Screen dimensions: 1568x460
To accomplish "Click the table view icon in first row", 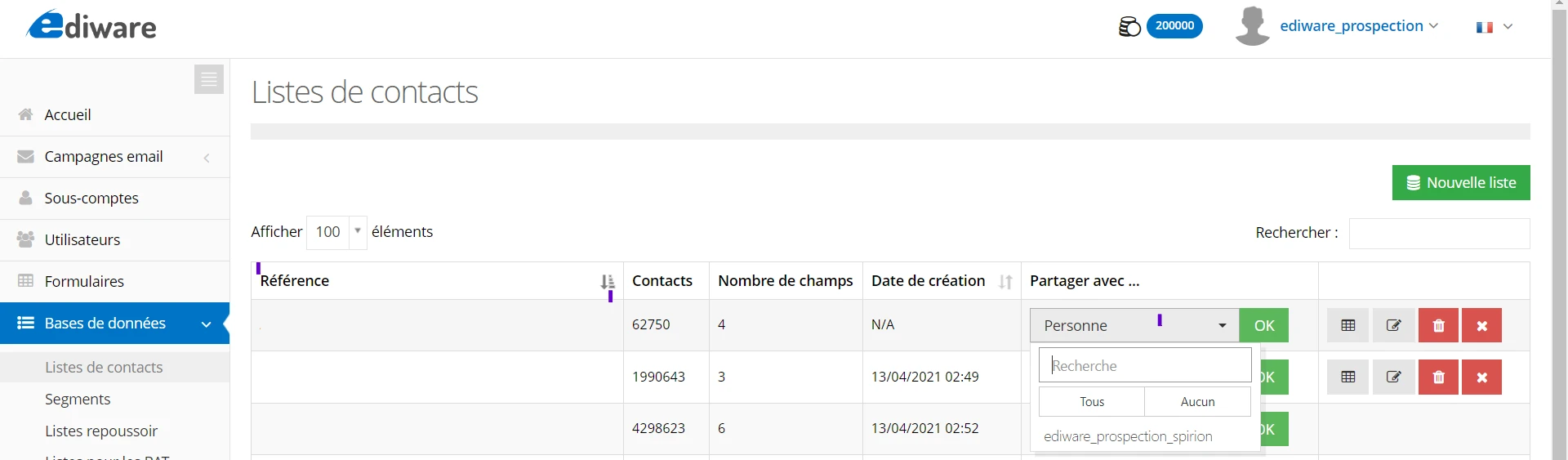I will [1348, 325].
